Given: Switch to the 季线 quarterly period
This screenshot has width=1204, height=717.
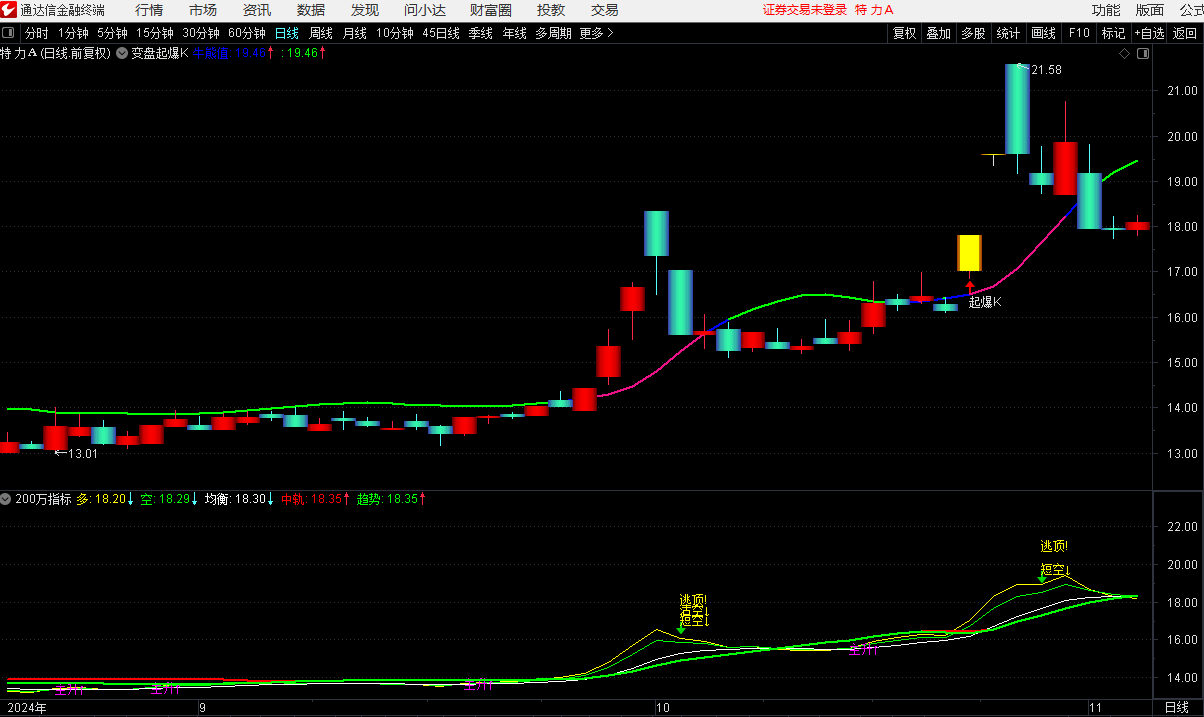Looking at the screenshot, I should [x=481, y=33].
